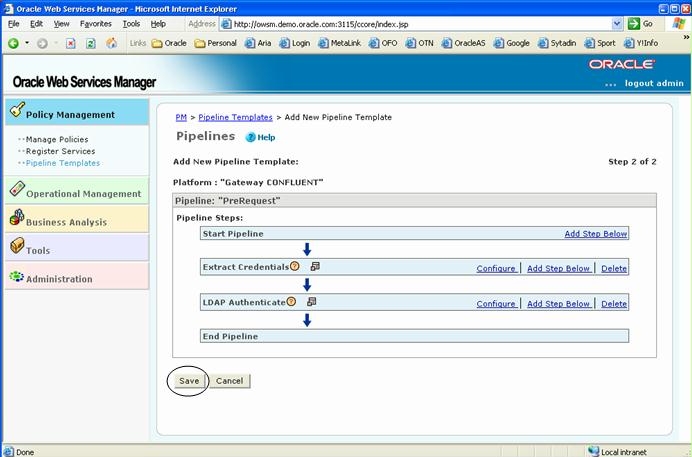Expand the Business Analysis sidebar section

point(66,222)
